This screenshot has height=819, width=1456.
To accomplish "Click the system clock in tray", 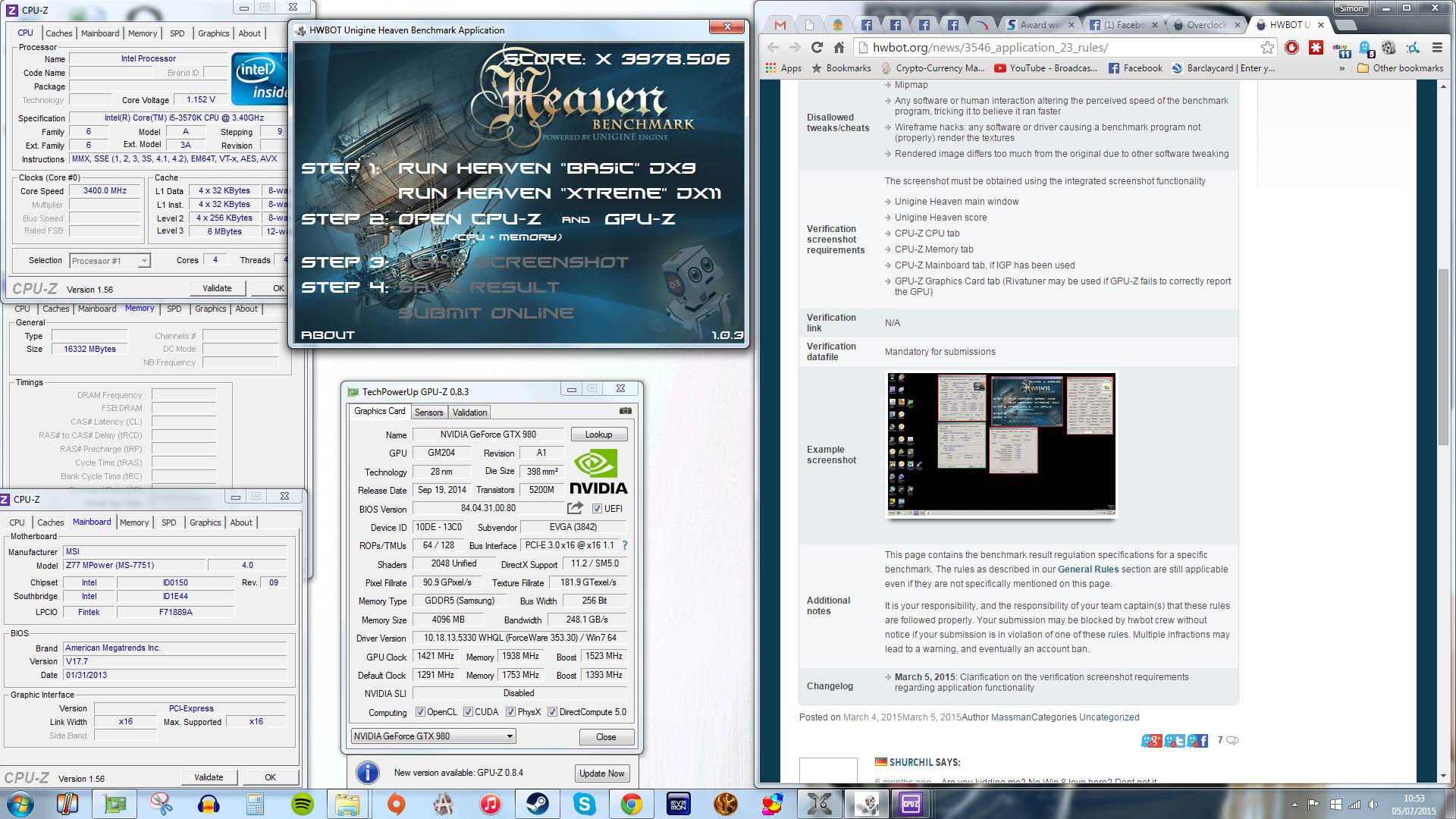I will [1414, 805].
